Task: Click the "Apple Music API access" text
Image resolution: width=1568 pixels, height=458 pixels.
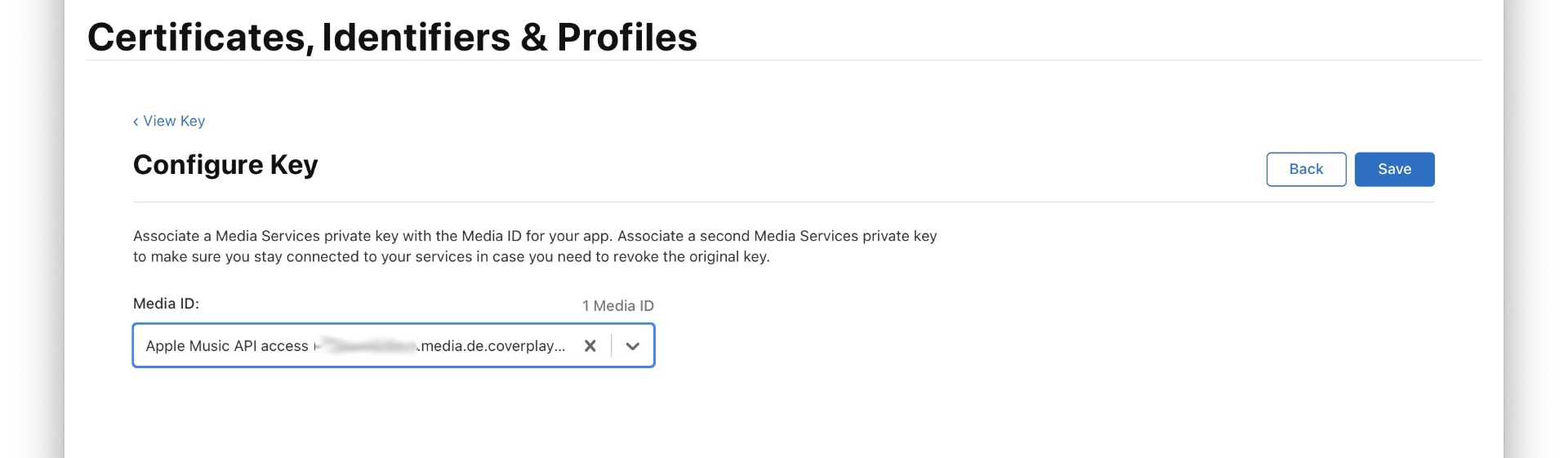Action: pos(227,346)
